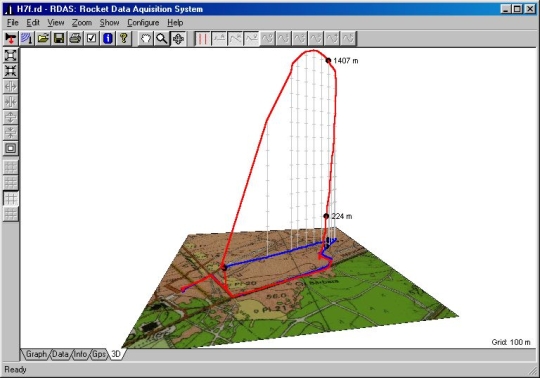Switch to the Graph tab
This screenshot has height=378, width=540.
point(36,354)
